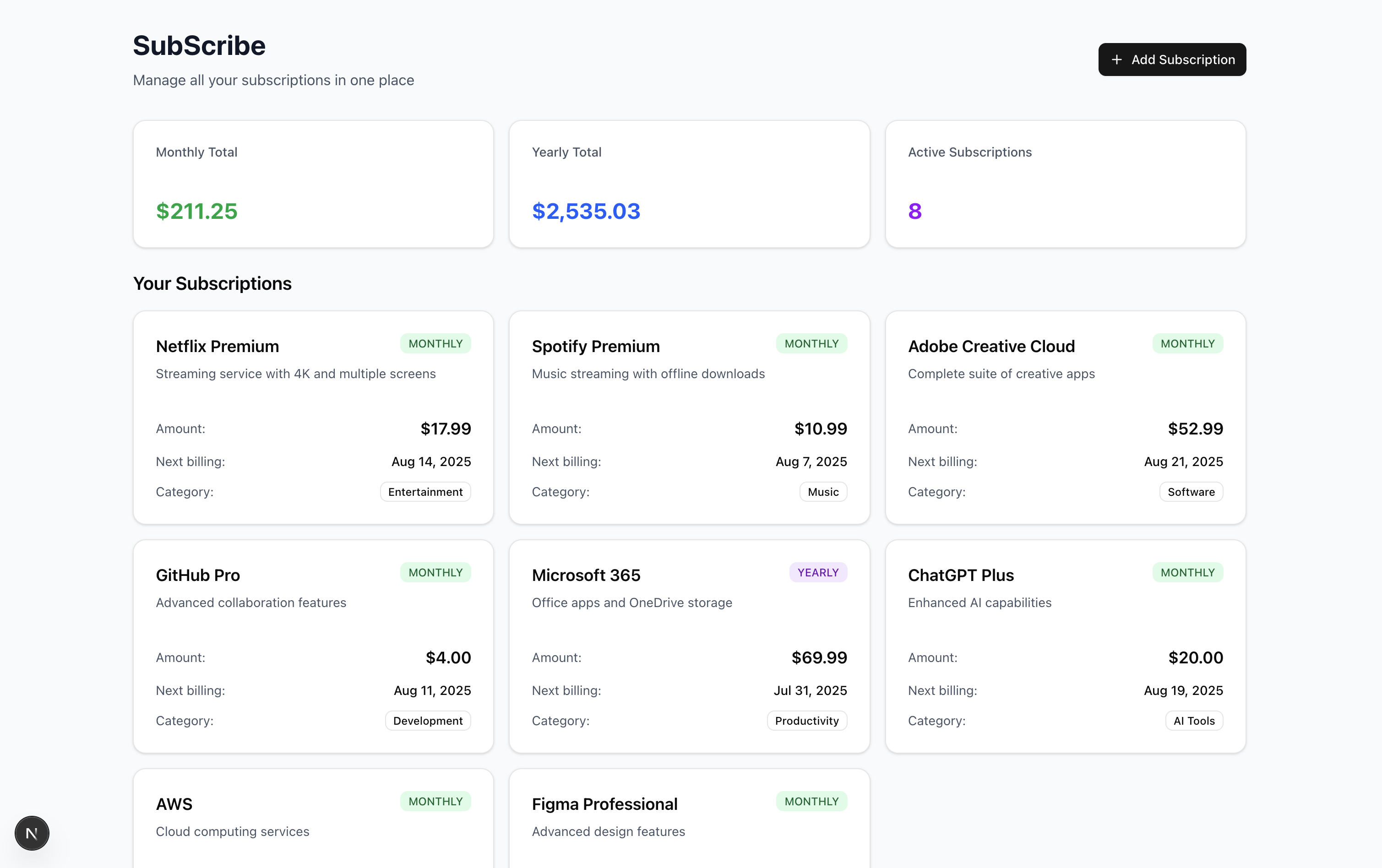Click the MONTHLY badge on AWS
The image size is (1382, 868).
point(435,802)
